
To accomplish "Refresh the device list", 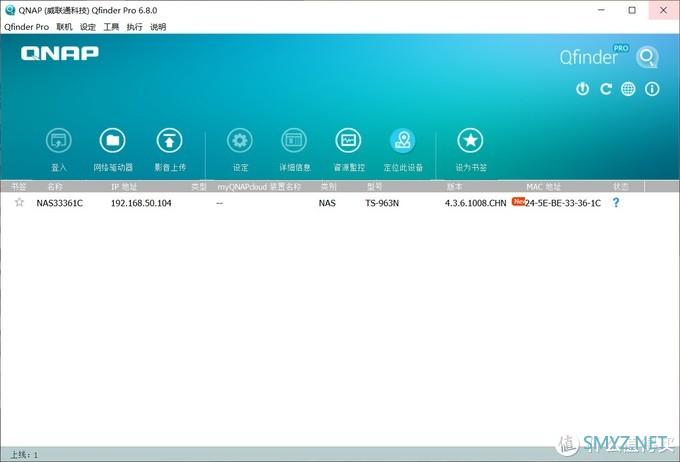I will pos(606,89).
